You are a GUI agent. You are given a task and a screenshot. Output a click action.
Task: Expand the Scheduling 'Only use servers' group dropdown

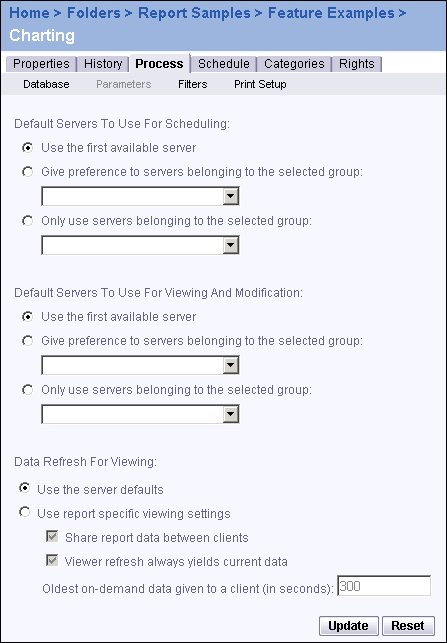pyautogui.click(x=140, y=245)
